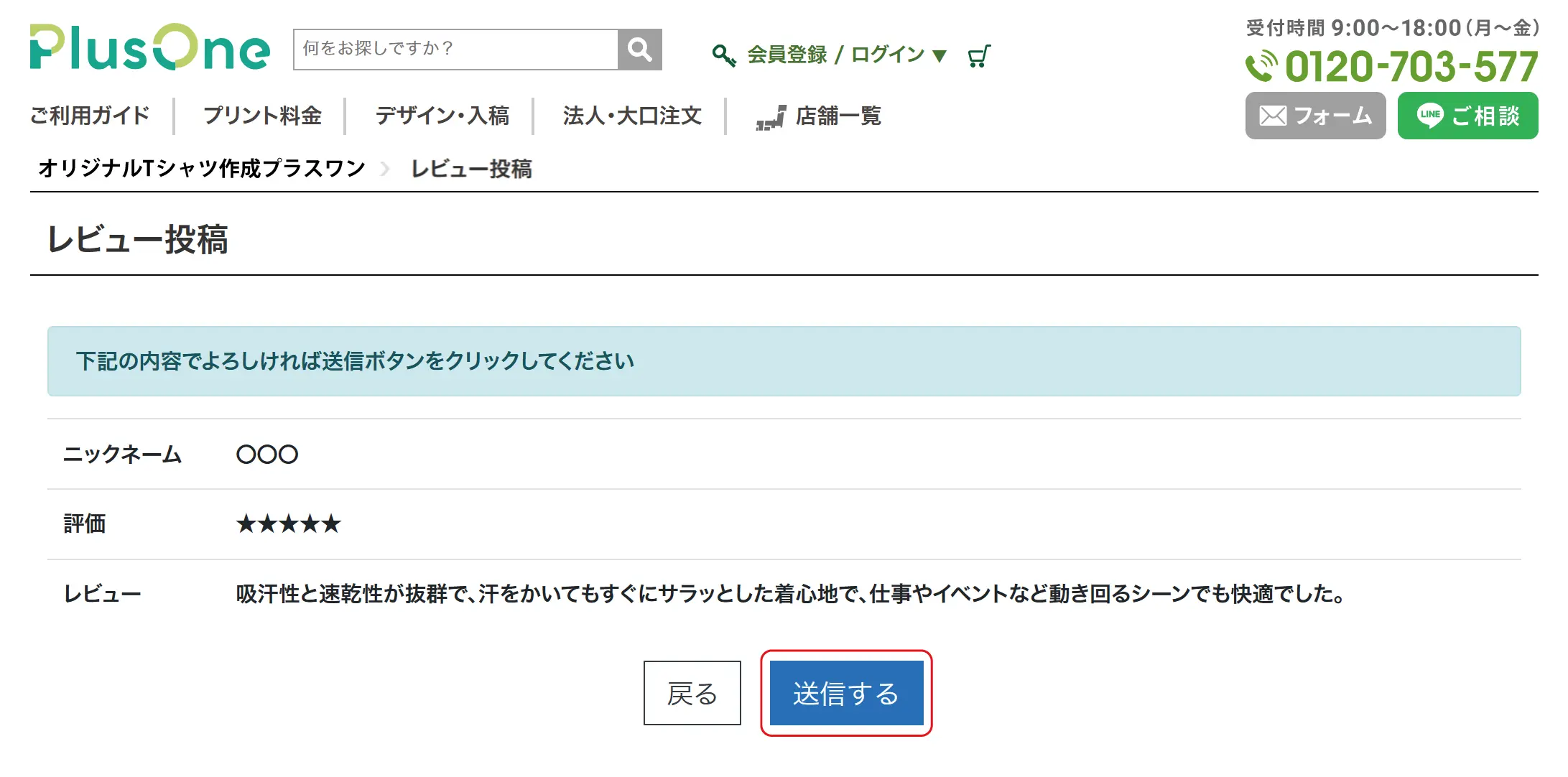
Task: Click the オリジナルTシャツ作成プラスワン breadcrumb link
Action: tap(202, 169)
